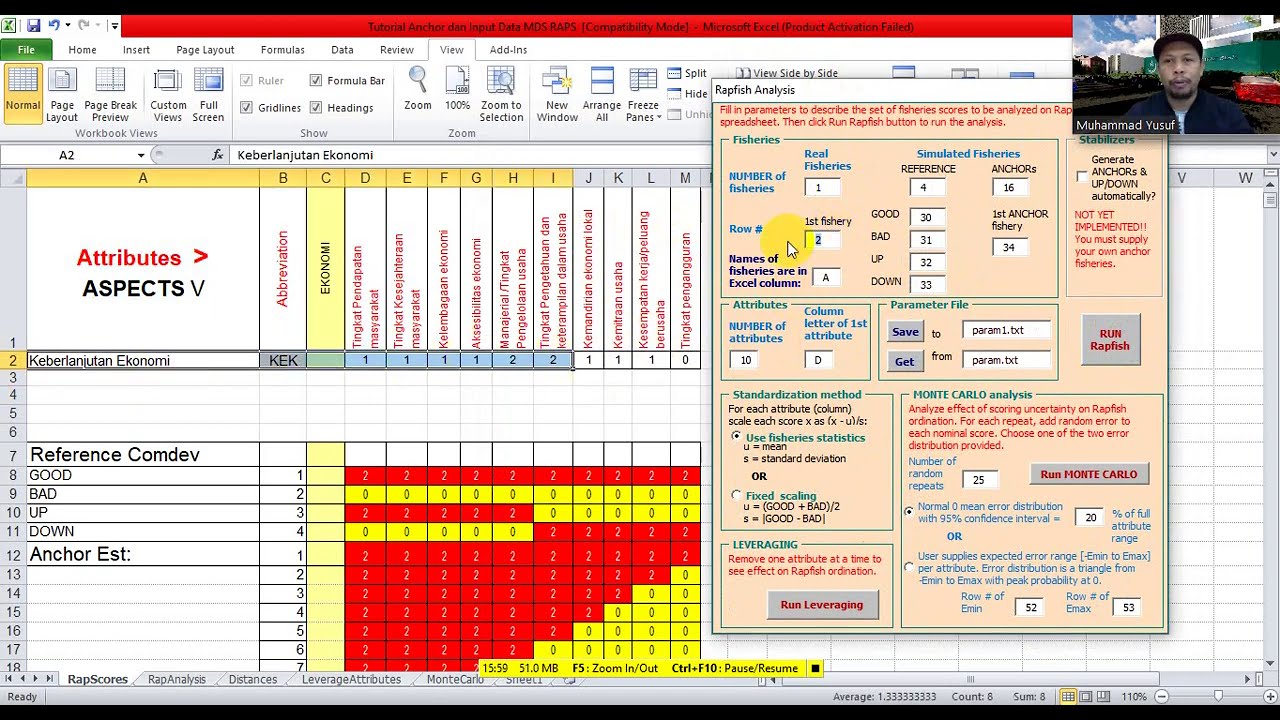Click the insert function fx icon
Screen dimensions: 1280x720
pyautogui.click(x=218, y=155)
